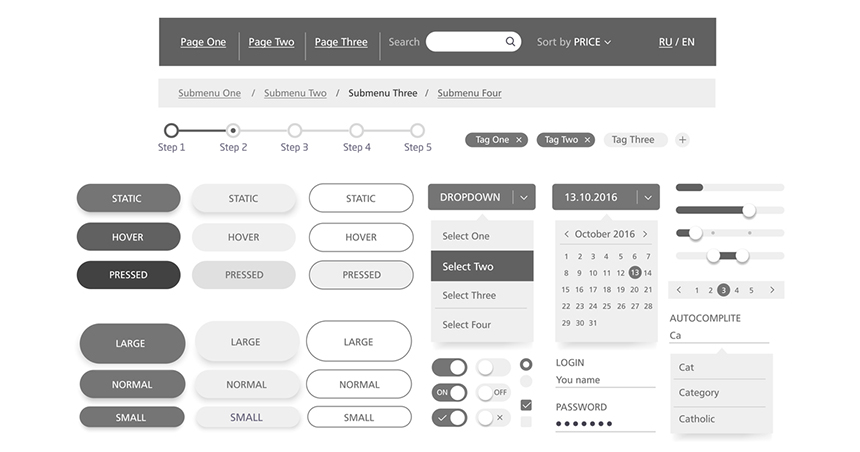
Task: Click the light gray NORMAL button
Action: [x=247, y=385]
